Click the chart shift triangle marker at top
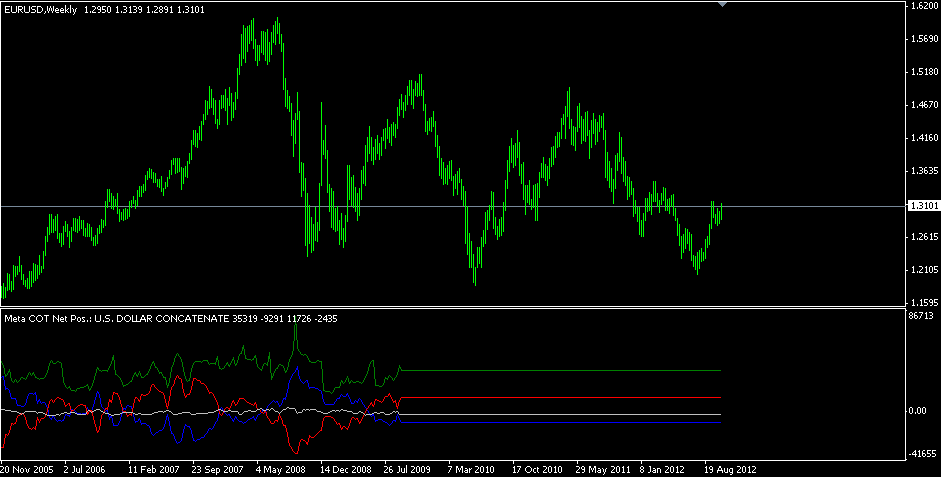The image size is (941, 477). [724, 5]
